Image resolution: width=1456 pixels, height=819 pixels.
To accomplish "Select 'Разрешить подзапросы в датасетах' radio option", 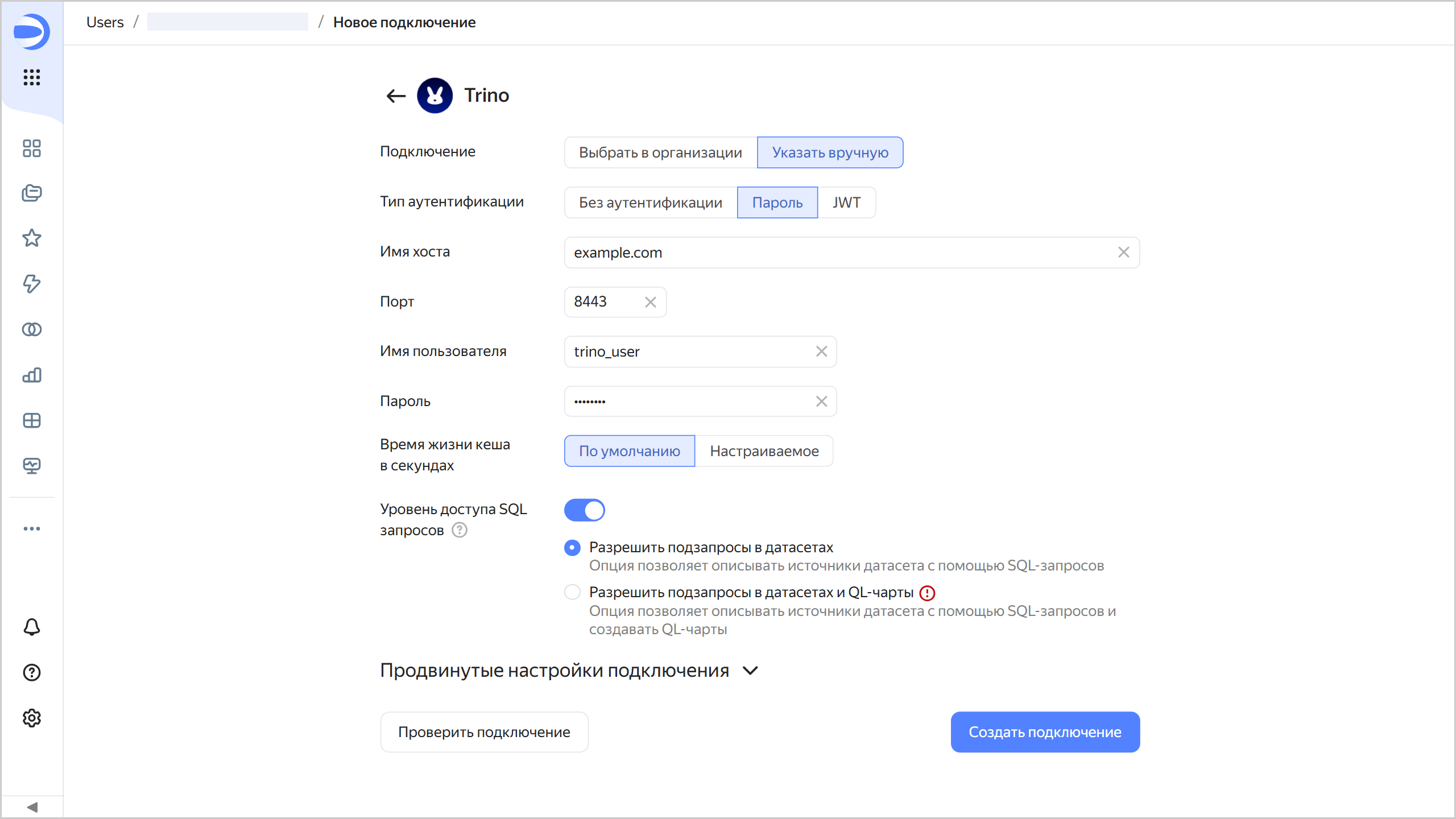I will pos(572,548).
